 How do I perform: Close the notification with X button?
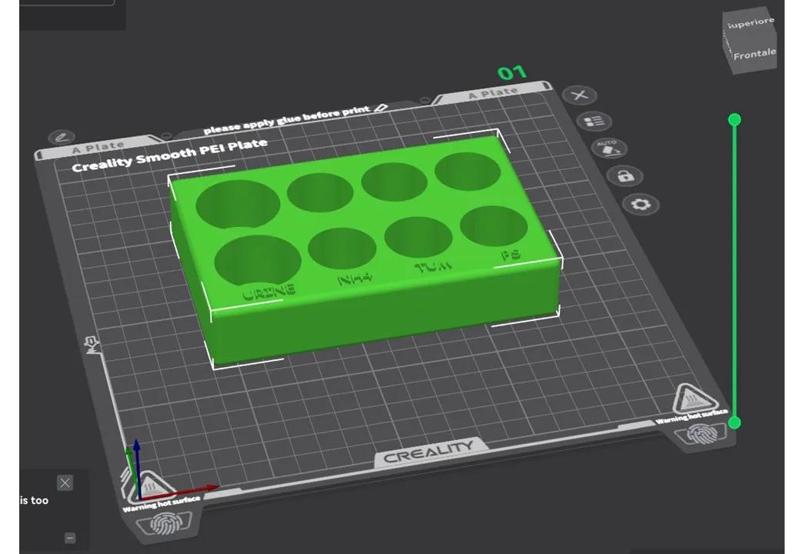(x=65, y=483)
